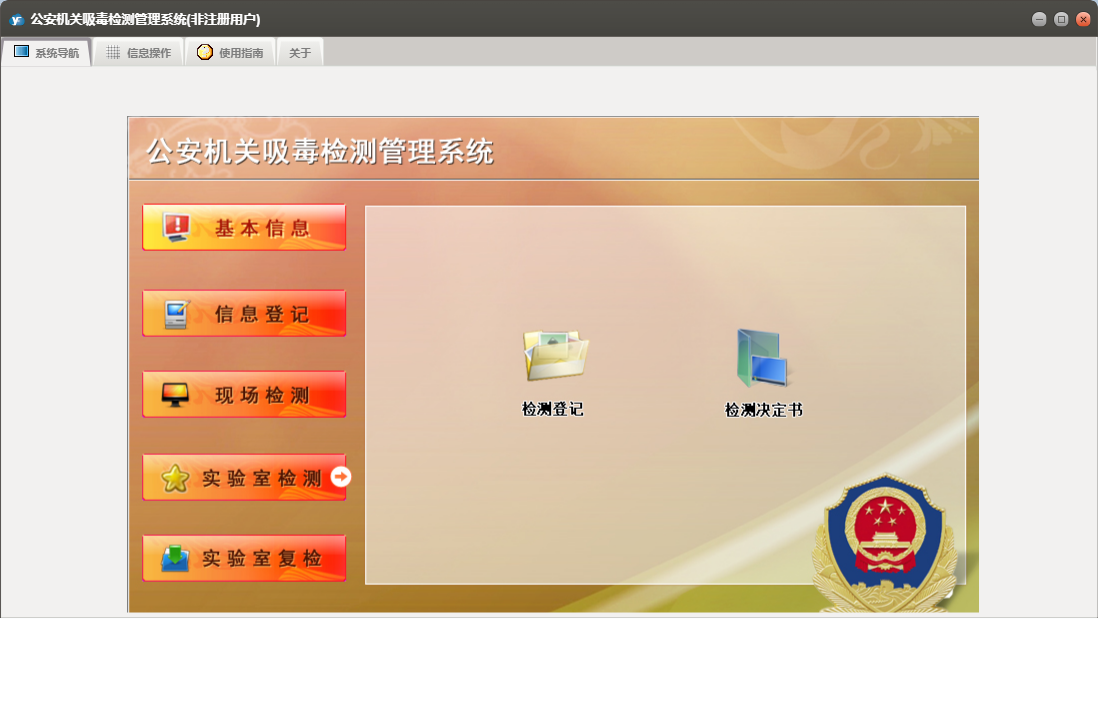This screenshot has height=719, width=1098.
Task: Click the computer pencil icon on 信息登记
Action: (176, 314)
